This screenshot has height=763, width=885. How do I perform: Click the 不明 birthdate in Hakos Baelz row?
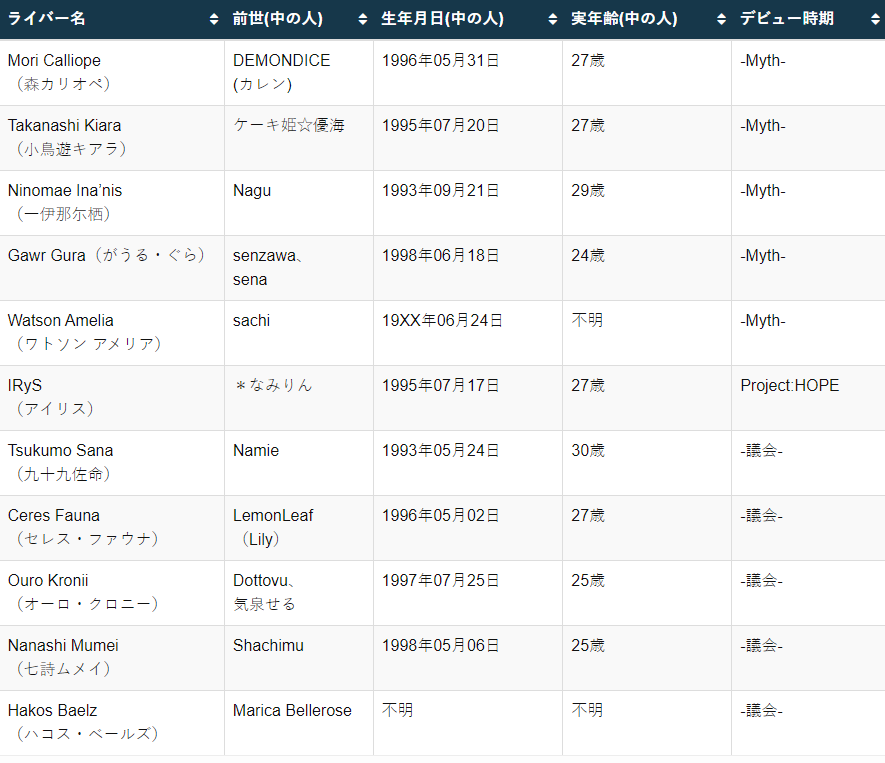[x=397, y=710]
